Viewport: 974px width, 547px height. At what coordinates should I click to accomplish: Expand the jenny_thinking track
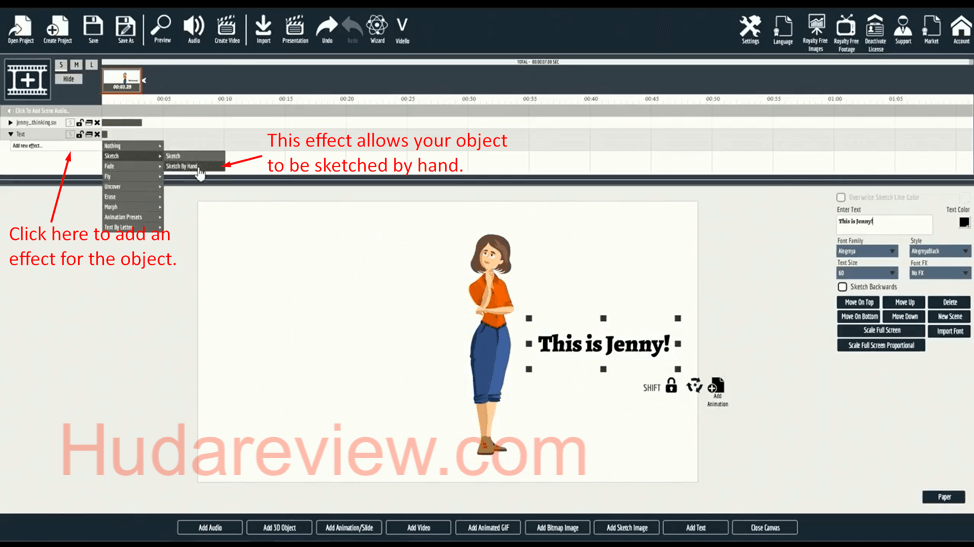click(x=11, y=123)
